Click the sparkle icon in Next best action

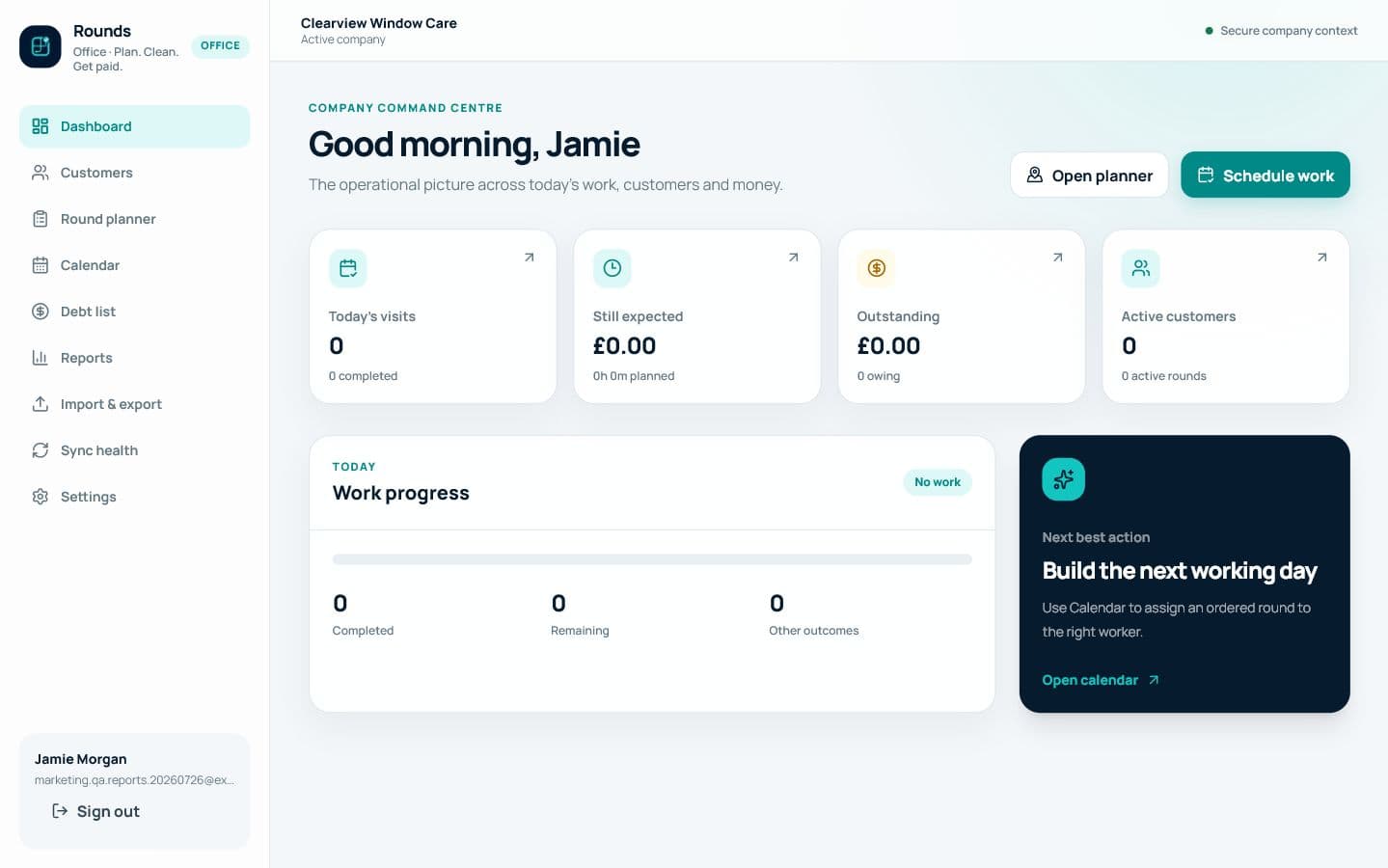[1064, 479]
